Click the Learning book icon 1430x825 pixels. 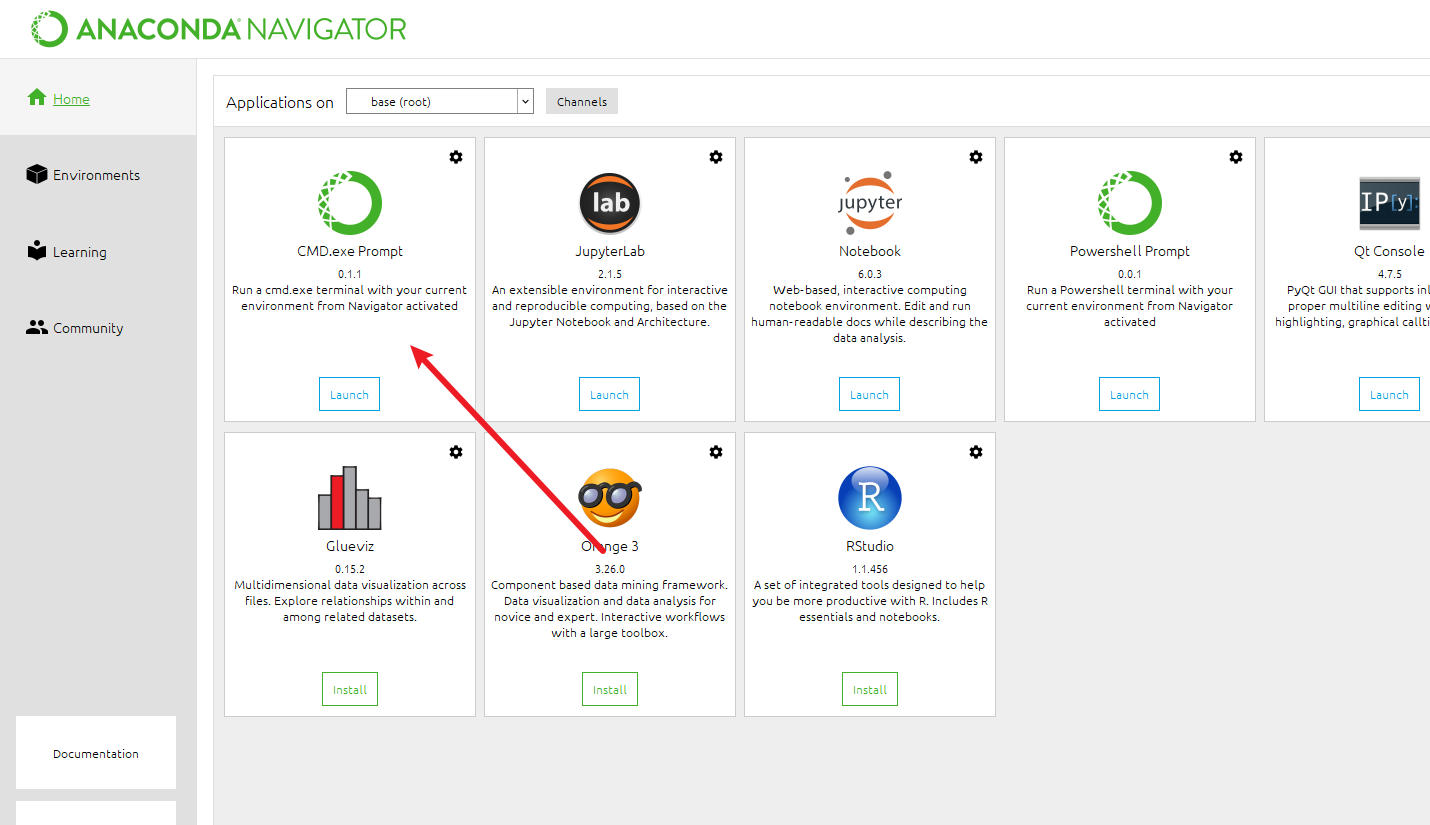pos(37,250)
